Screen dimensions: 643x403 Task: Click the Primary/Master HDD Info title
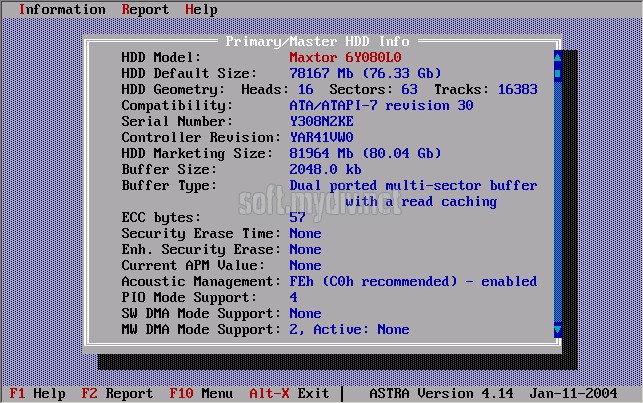(317, 41)
